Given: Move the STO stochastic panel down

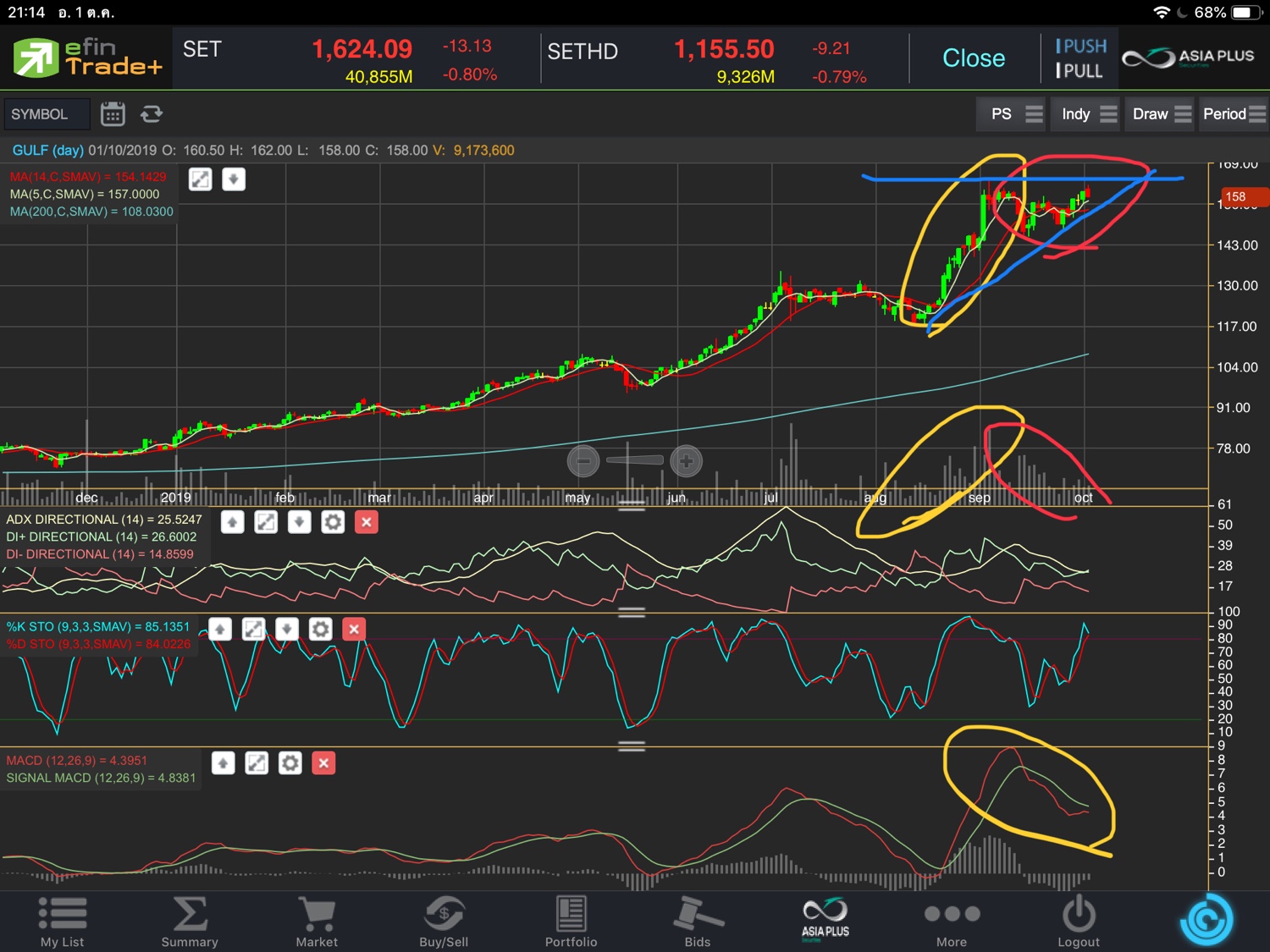Looking at the screenshot, I should click(x=287, y=629).
